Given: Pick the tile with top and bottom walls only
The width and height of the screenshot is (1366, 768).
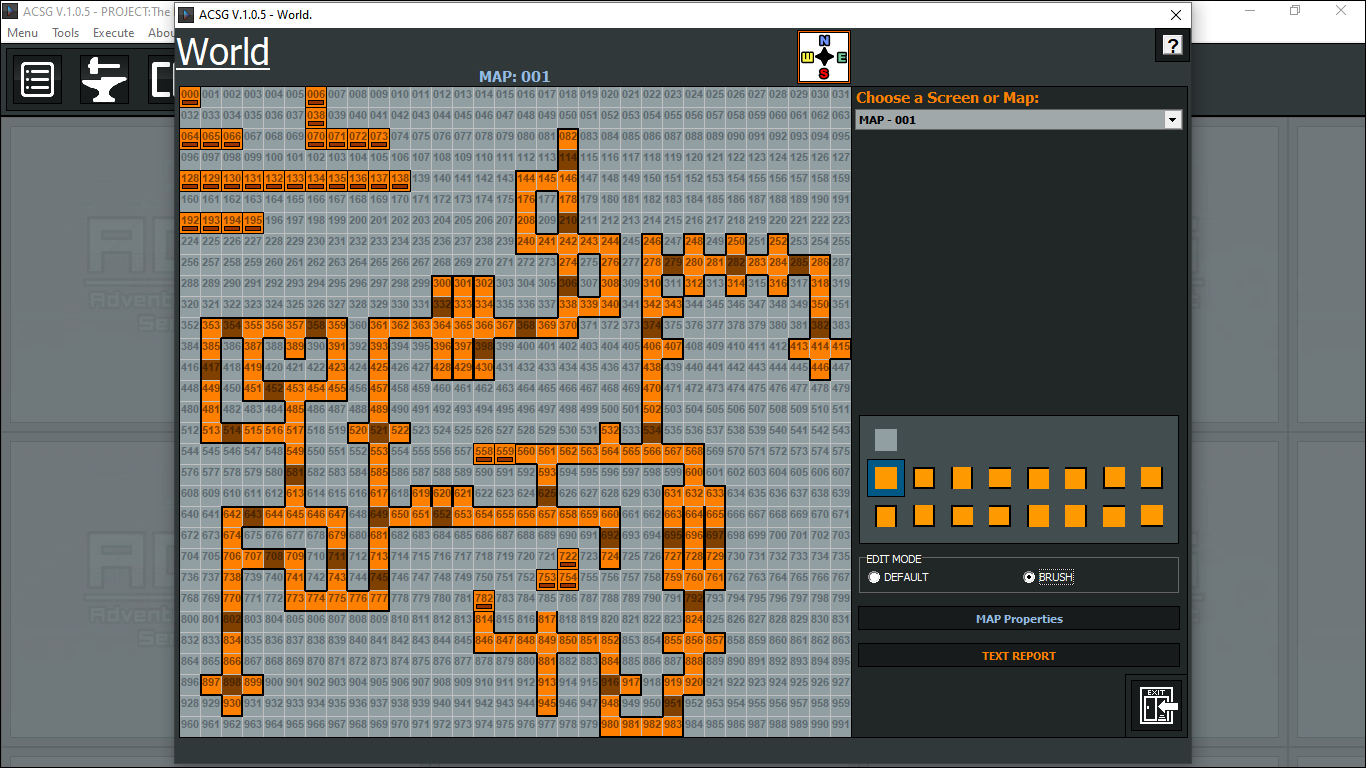Looking at the screenshot, I should click(1000, 478).
